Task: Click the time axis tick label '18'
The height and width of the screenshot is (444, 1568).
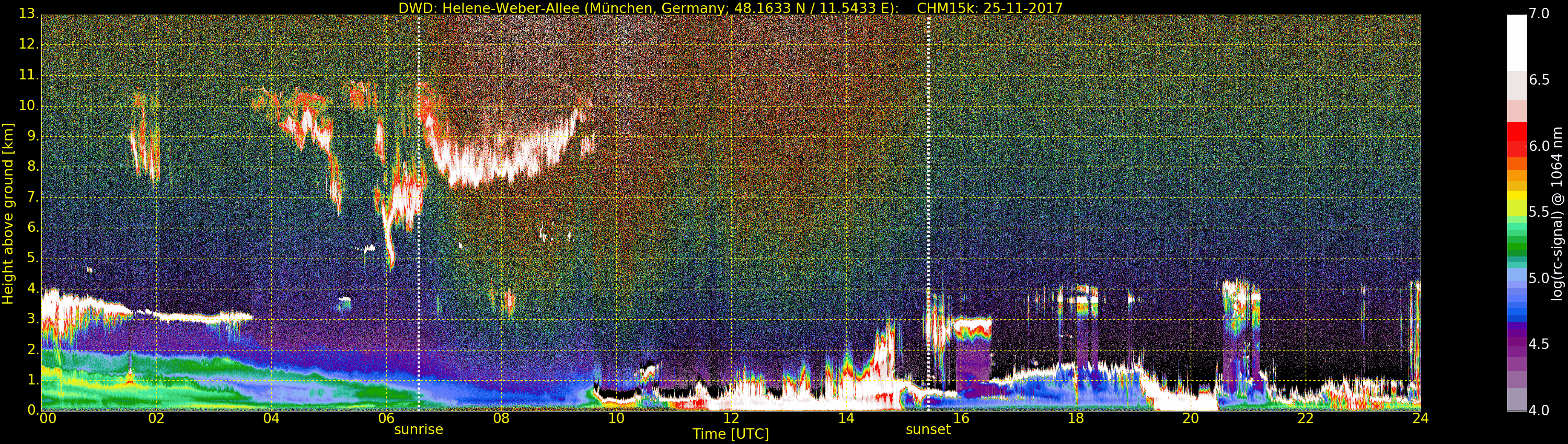Action: click(1076, 418)
